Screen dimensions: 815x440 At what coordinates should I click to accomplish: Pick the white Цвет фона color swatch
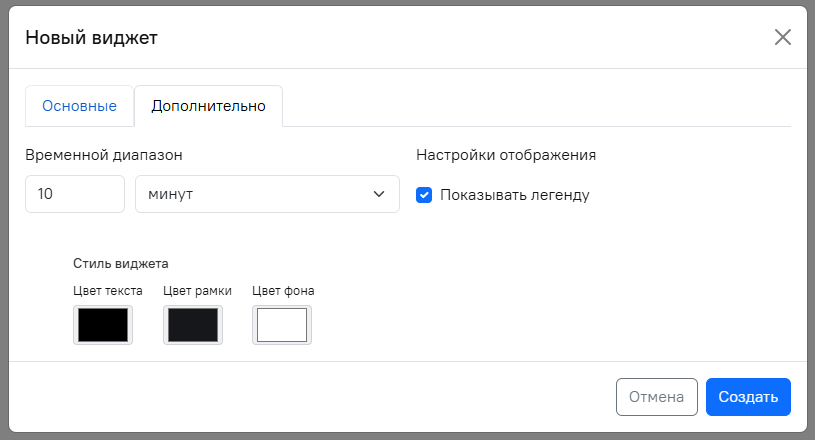(x=282, y=325)
